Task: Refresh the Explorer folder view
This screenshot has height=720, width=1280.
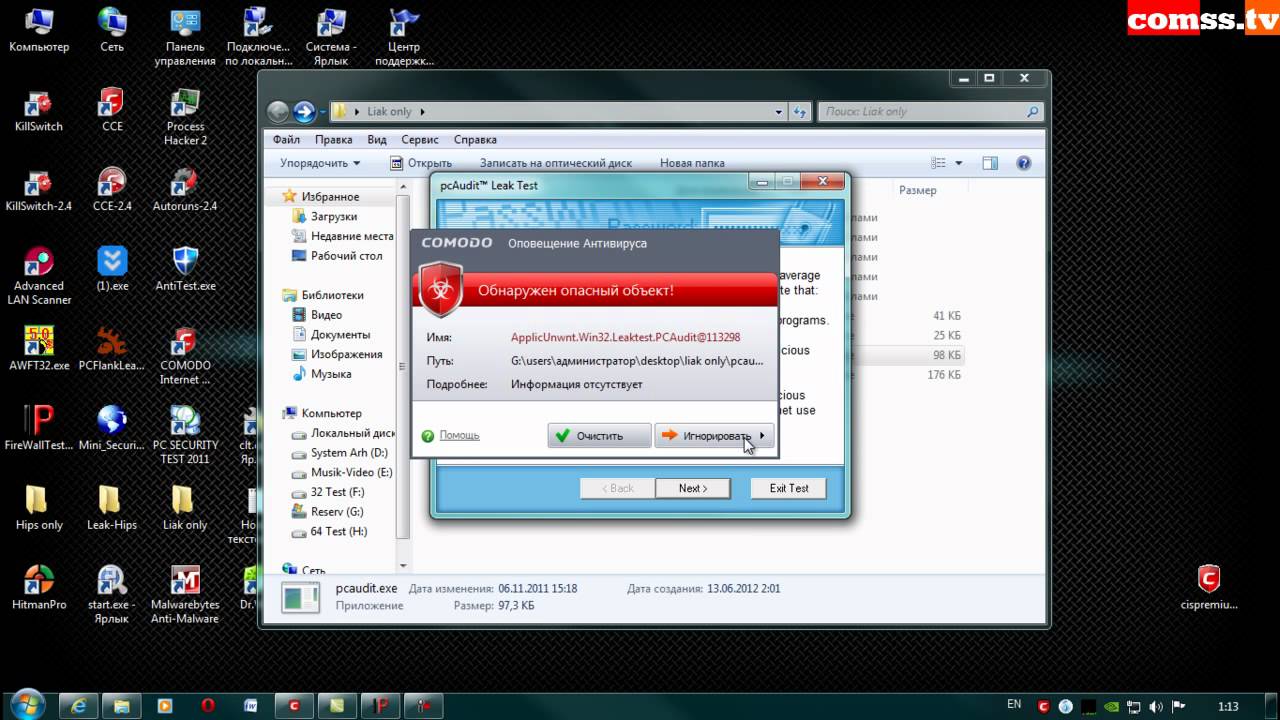Action: click(799, 112)
